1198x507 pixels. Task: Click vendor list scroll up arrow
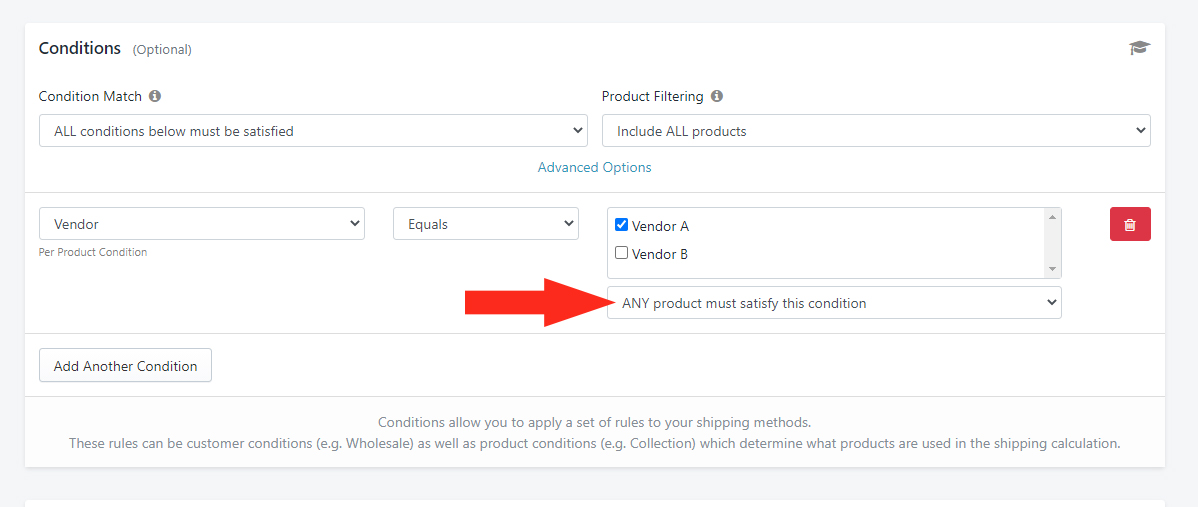click(x=1052, y=217)
